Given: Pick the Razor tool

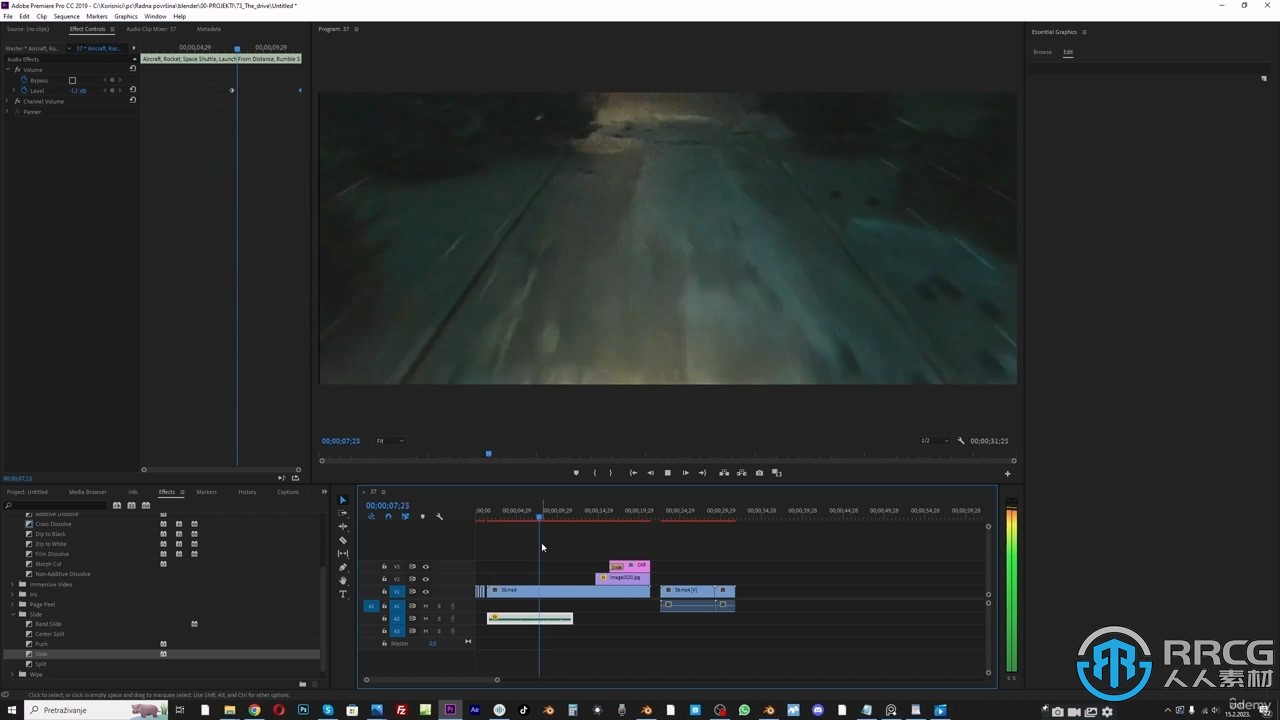Looking at the screenshot, I should point(343,540).
